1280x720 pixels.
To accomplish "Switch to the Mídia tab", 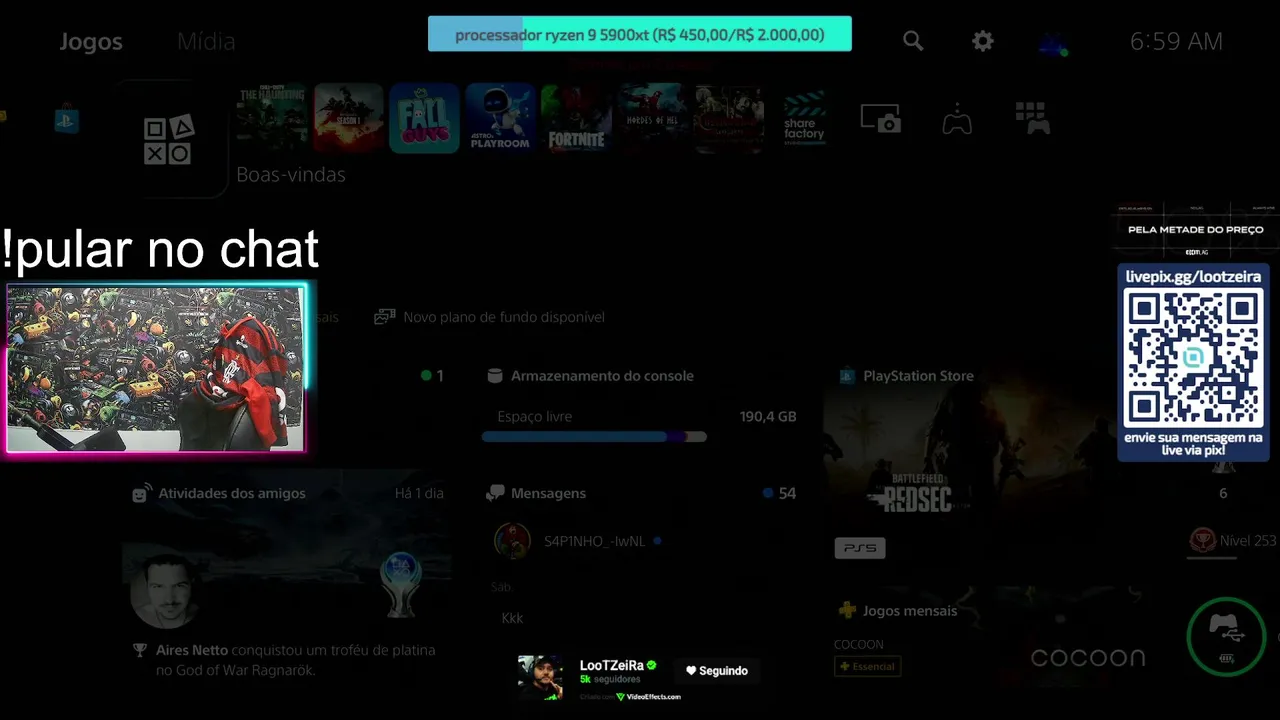I will pyautogui.click(x=206, y=41).
